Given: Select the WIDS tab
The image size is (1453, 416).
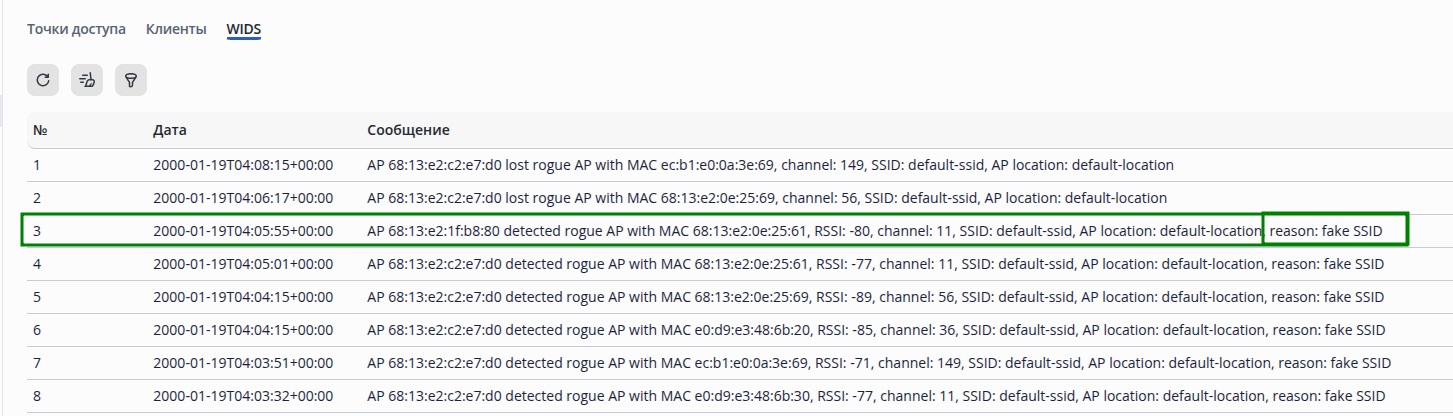Looking at the screenshot, I should point(243,29).
